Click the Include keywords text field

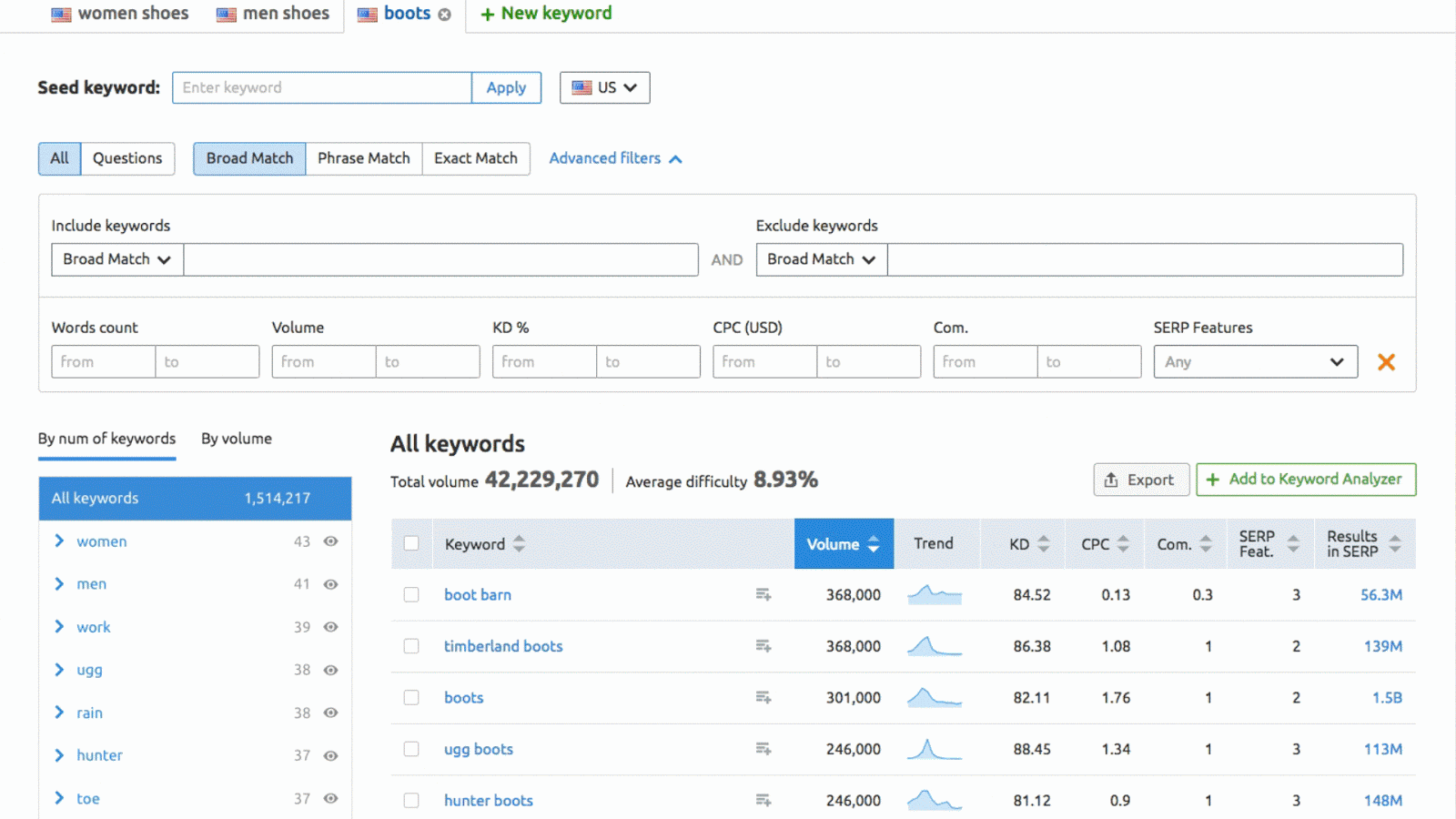pyautogui.click(x=440, y=259)
